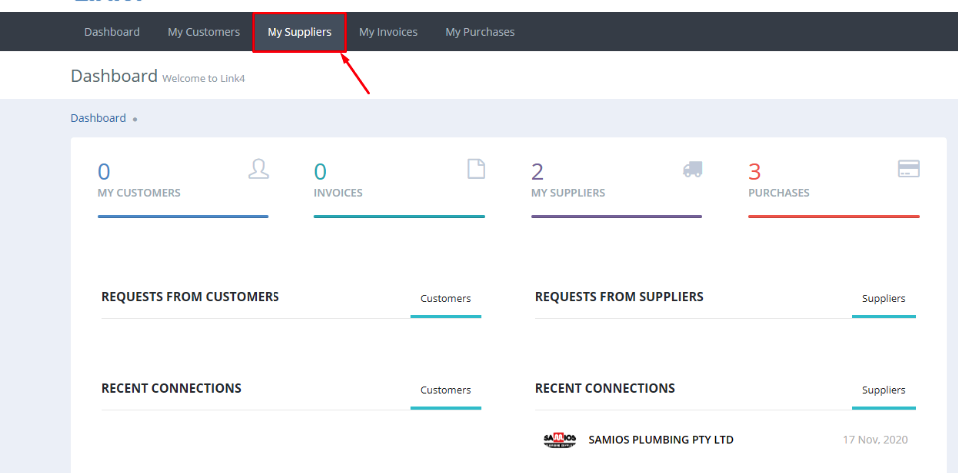958x473 pixels.
Task: Open My Customers in navigation bar
Action: point(203,32)
